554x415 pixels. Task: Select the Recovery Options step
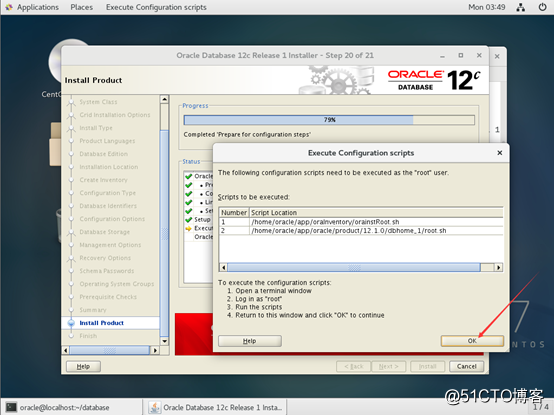(x=105, y=258)
